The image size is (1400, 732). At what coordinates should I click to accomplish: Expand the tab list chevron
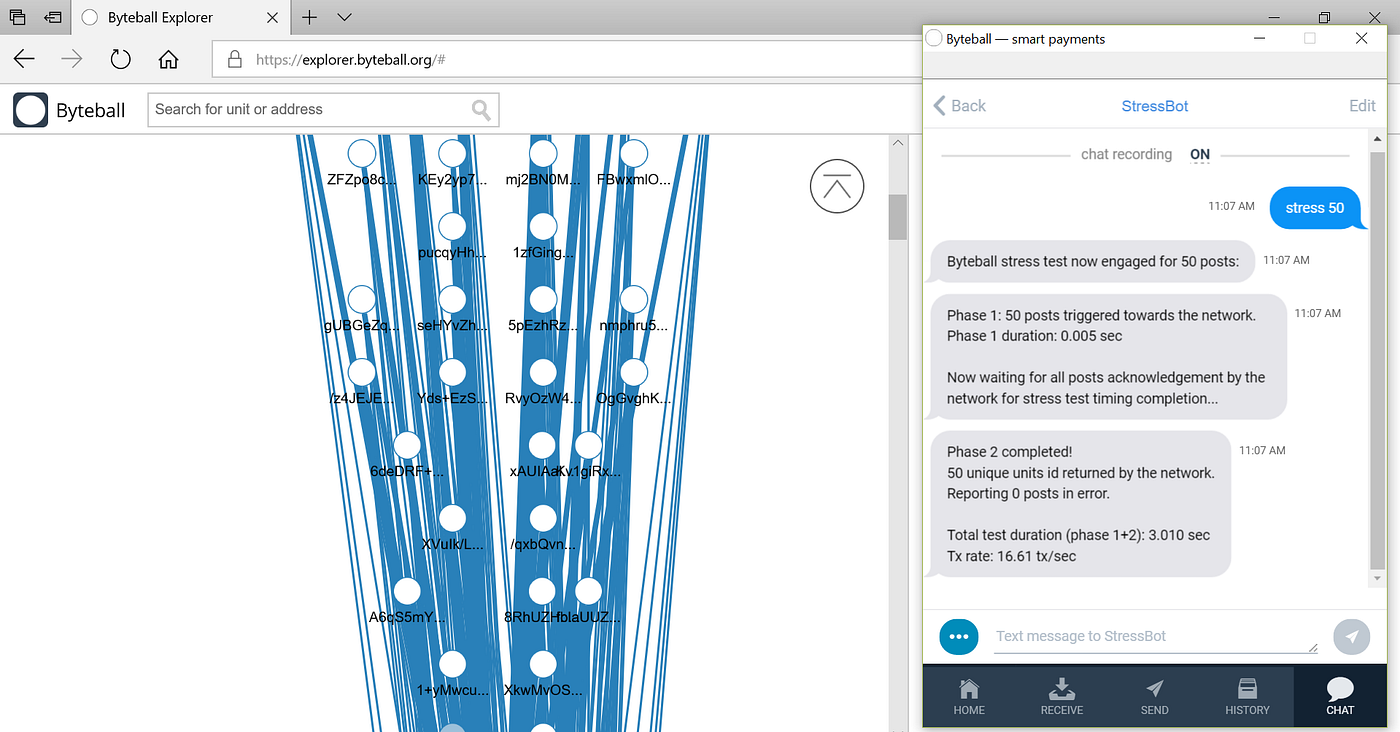click(344, 17)
